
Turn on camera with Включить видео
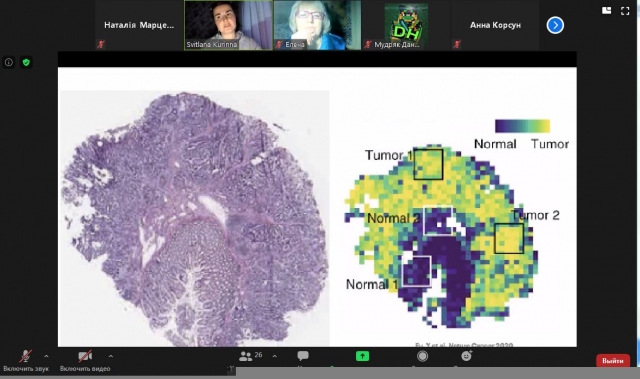click(85, 361)
